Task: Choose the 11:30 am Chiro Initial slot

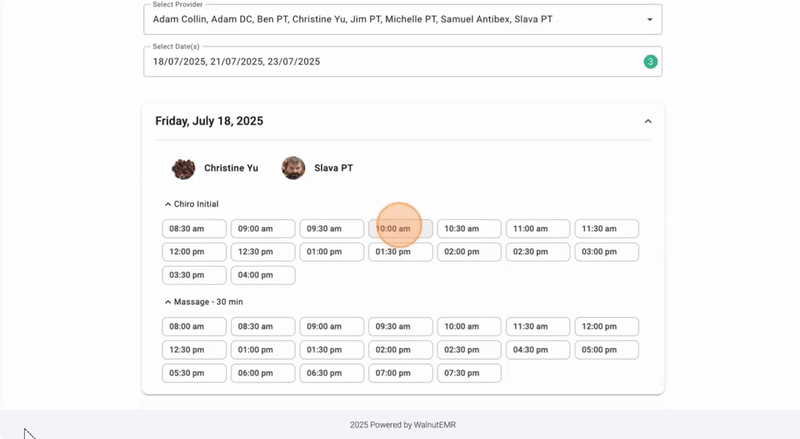Action: tap(606, 229)
